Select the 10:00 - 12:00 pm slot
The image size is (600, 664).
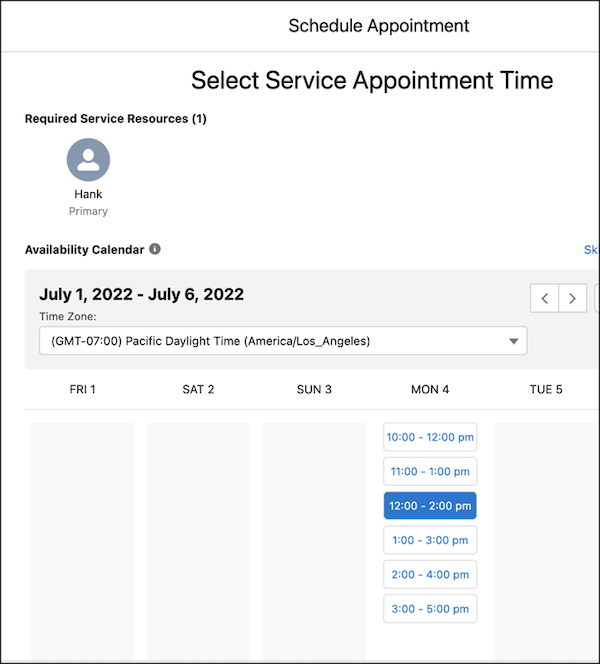(x=430, y=437)
